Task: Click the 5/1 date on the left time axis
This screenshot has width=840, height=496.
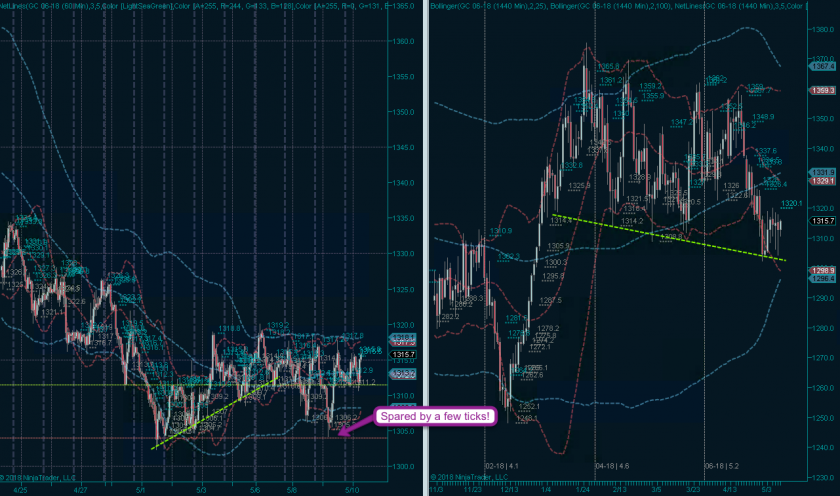Action: tap(141, 490)
